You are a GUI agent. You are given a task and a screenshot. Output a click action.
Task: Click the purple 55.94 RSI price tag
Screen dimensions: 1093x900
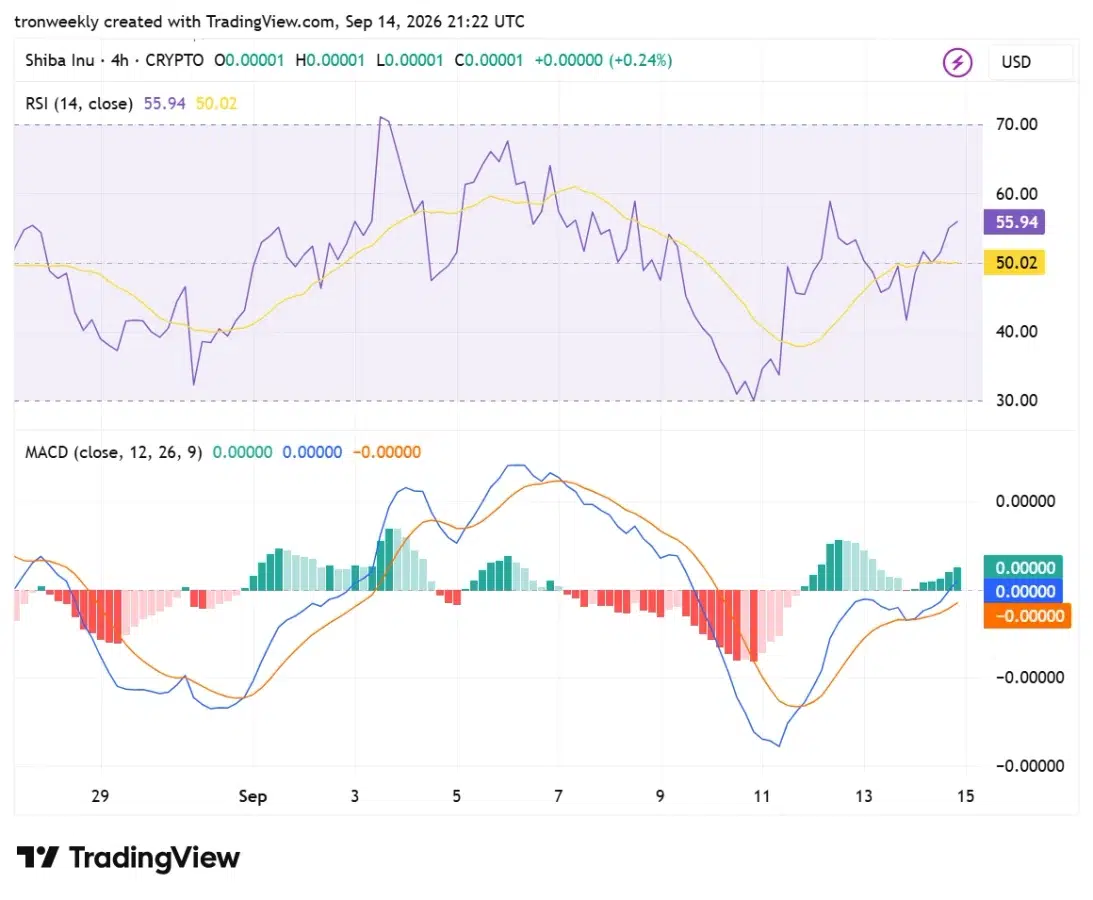1014,222
